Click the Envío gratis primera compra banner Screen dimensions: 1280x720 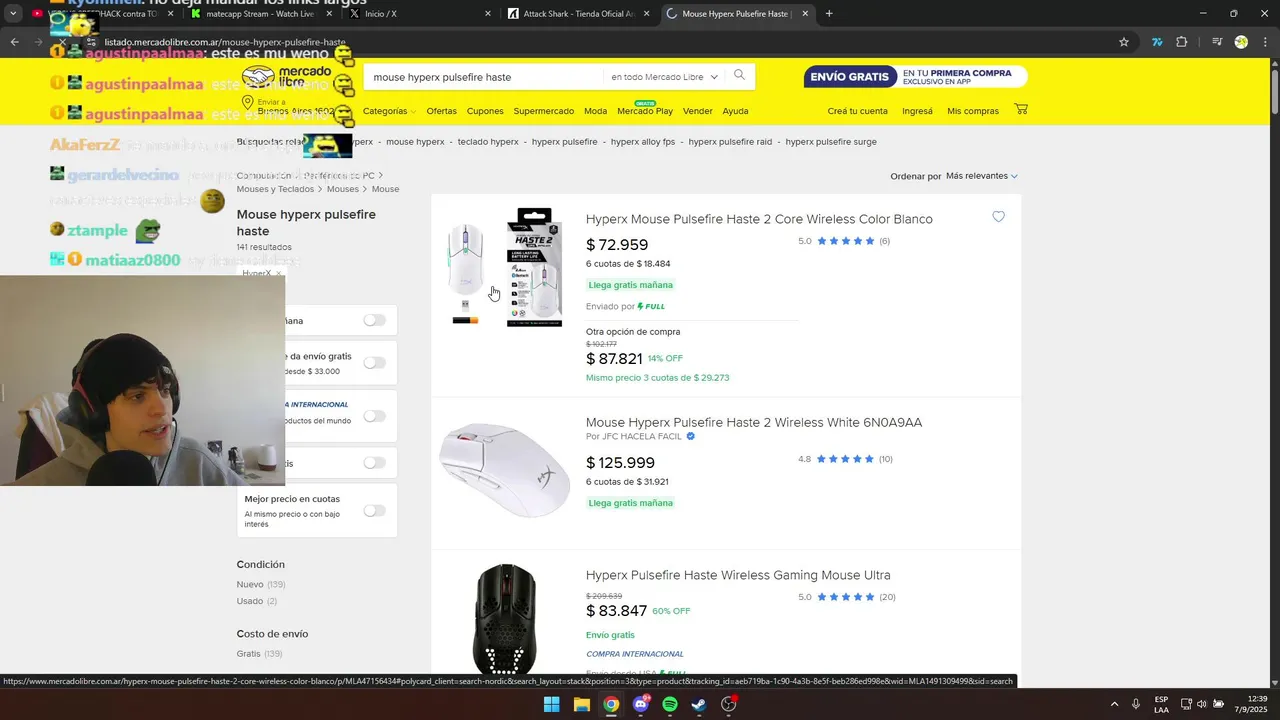coord(915,77)
